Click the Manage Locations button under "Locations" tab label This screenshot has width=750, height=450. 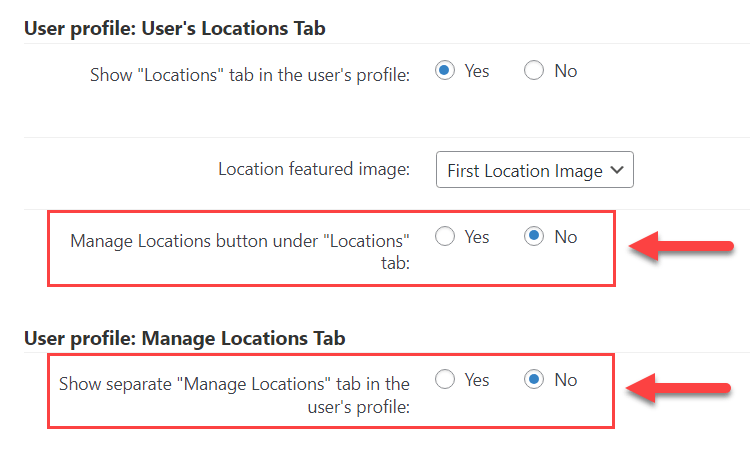coord(240,252)
